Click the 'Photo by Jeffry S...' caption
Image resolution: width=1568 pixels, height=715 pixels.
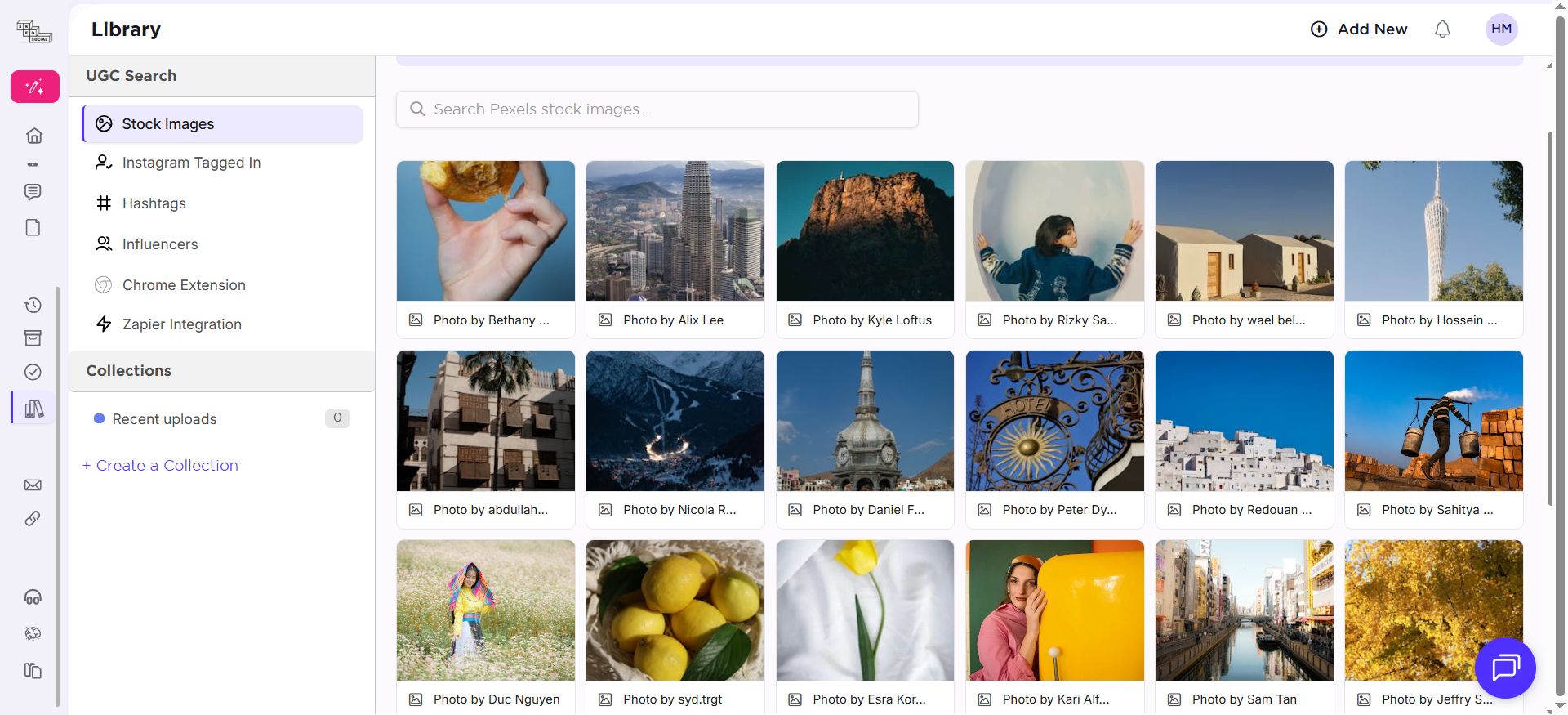tap(1437, 699)
